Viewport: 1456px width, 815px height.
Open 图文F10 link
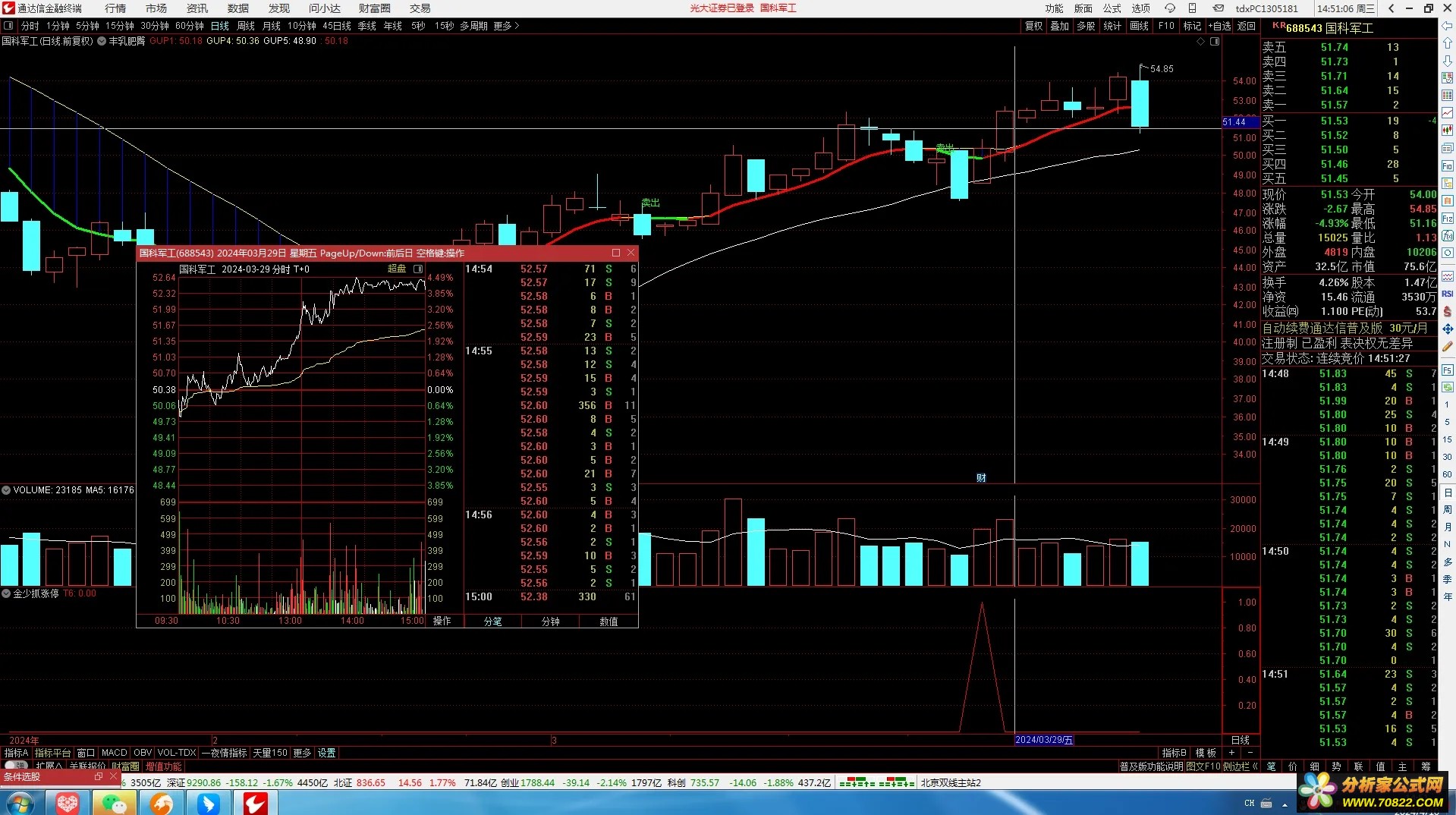coord(1203,766)
